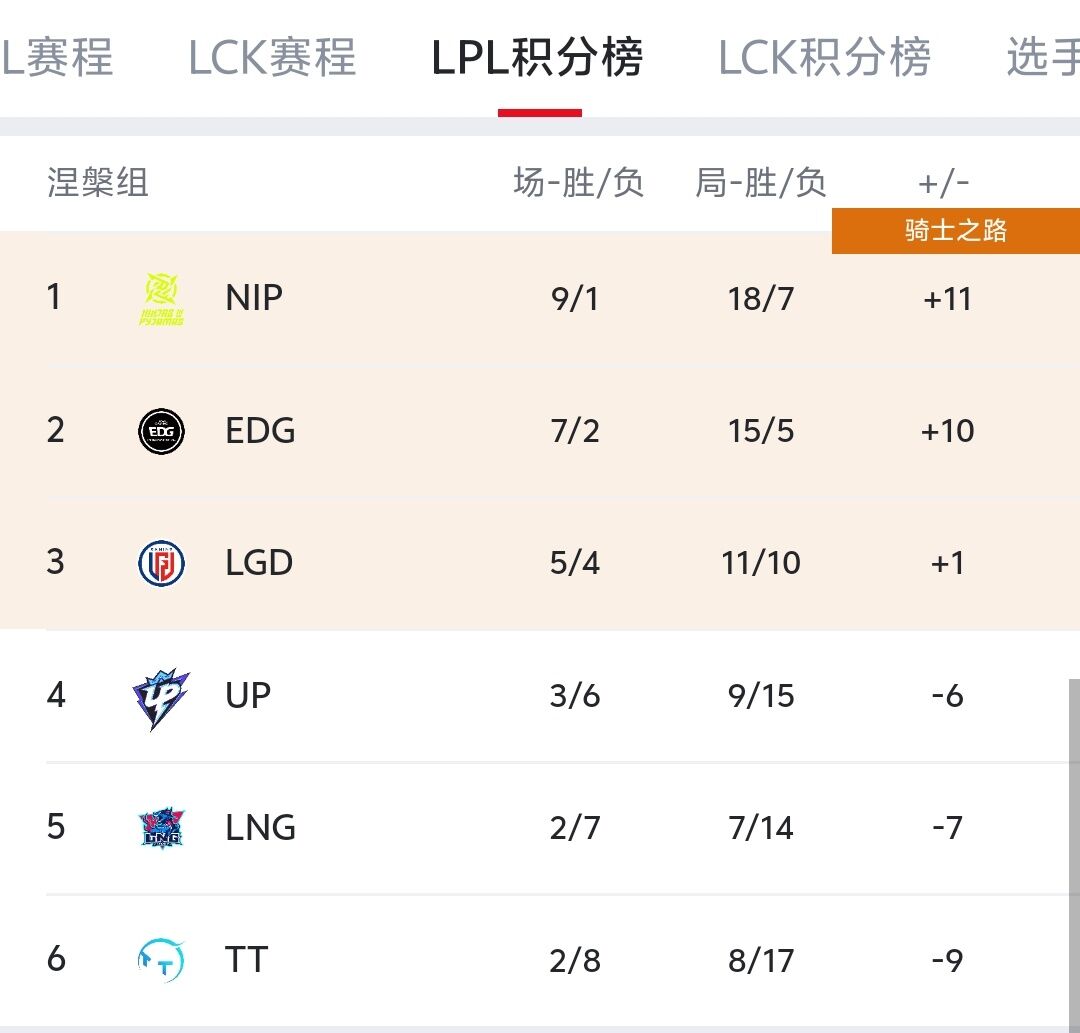Click the gray vertical scrollbar
1080x1033 pixels.
click(1074, 850)
